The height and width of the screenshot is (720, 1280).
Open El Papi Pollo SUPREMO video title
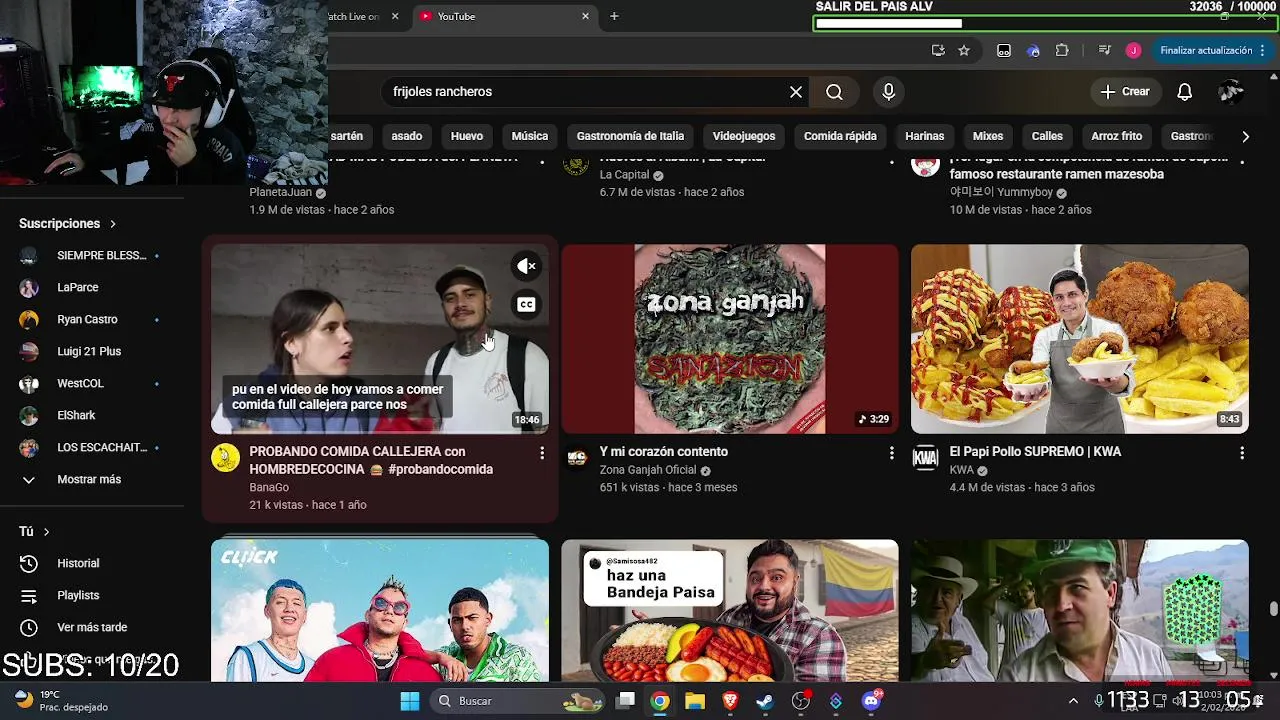(x=1035, y=452)
